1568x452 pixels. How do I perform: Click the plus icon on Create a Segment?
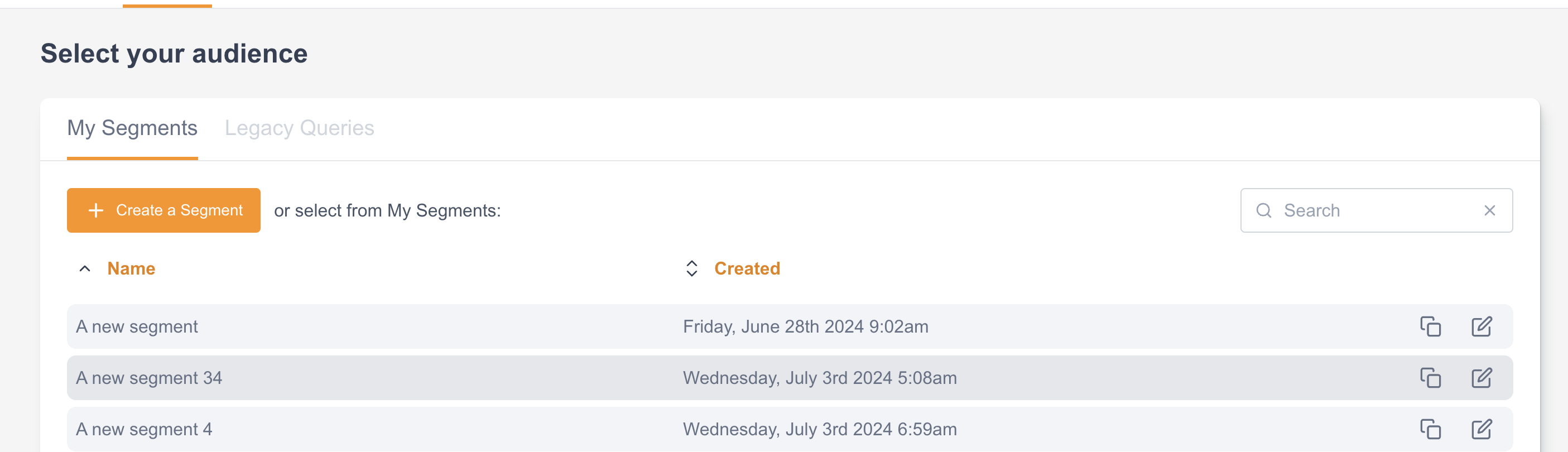coord(95,210)
